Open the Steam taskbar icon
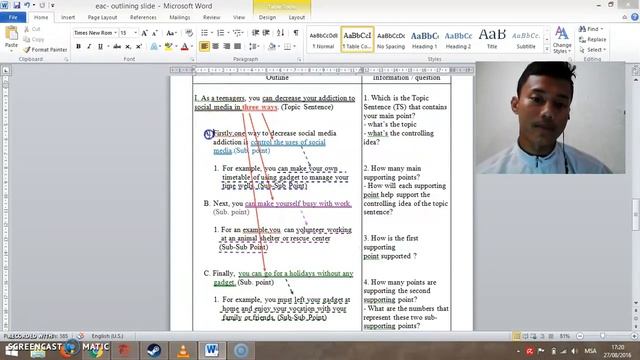Screen dimensions: 640x360 pos(154,351)
